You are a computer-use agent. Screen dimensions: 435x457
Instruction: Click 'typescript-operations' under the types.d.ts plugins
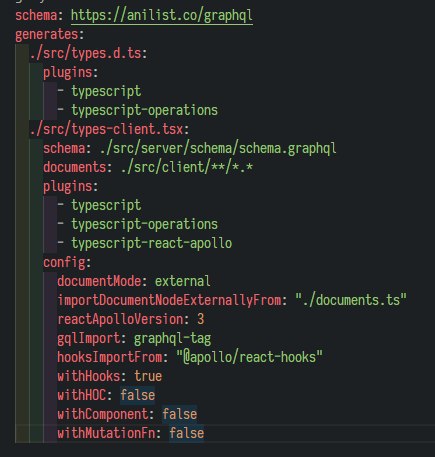[145, 110]
